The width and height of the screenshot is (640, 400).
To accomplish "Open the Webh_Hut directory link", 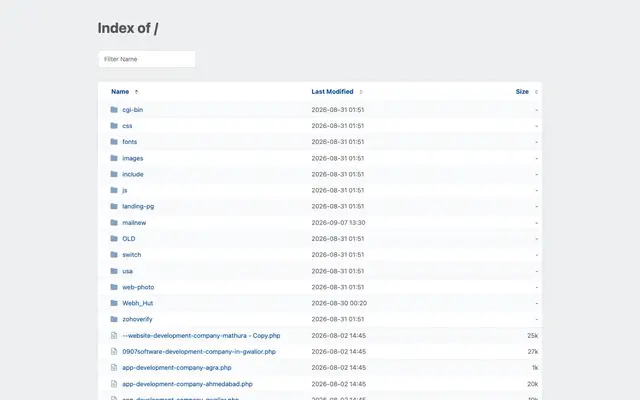I will pos(138,303).
